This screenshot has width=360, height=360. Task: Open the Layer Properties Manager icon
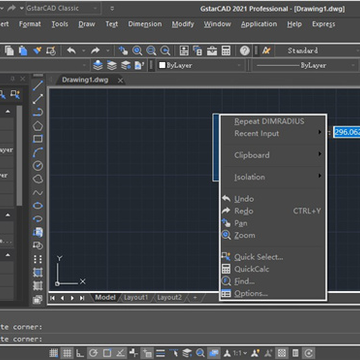[x=98, y=65]
